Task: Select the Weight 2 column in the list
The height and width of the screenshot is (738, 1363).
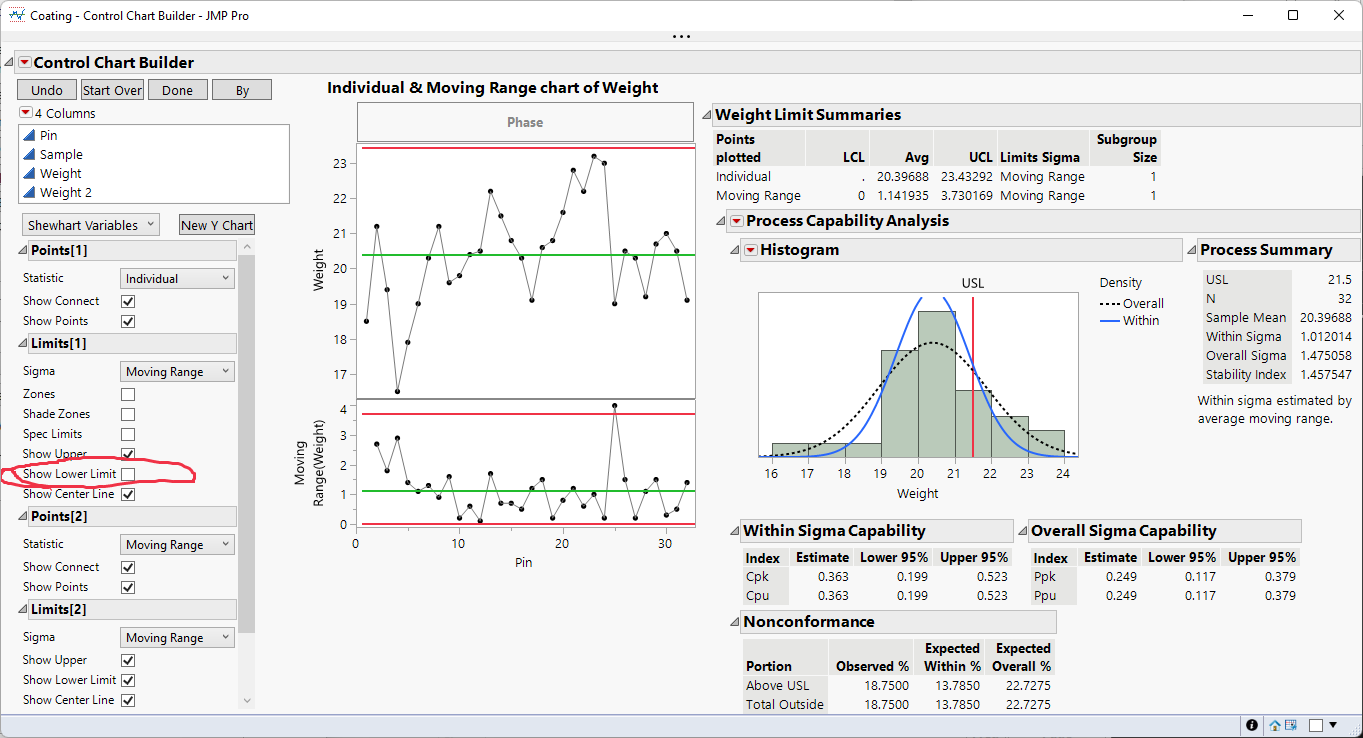Action: point(65,192)
